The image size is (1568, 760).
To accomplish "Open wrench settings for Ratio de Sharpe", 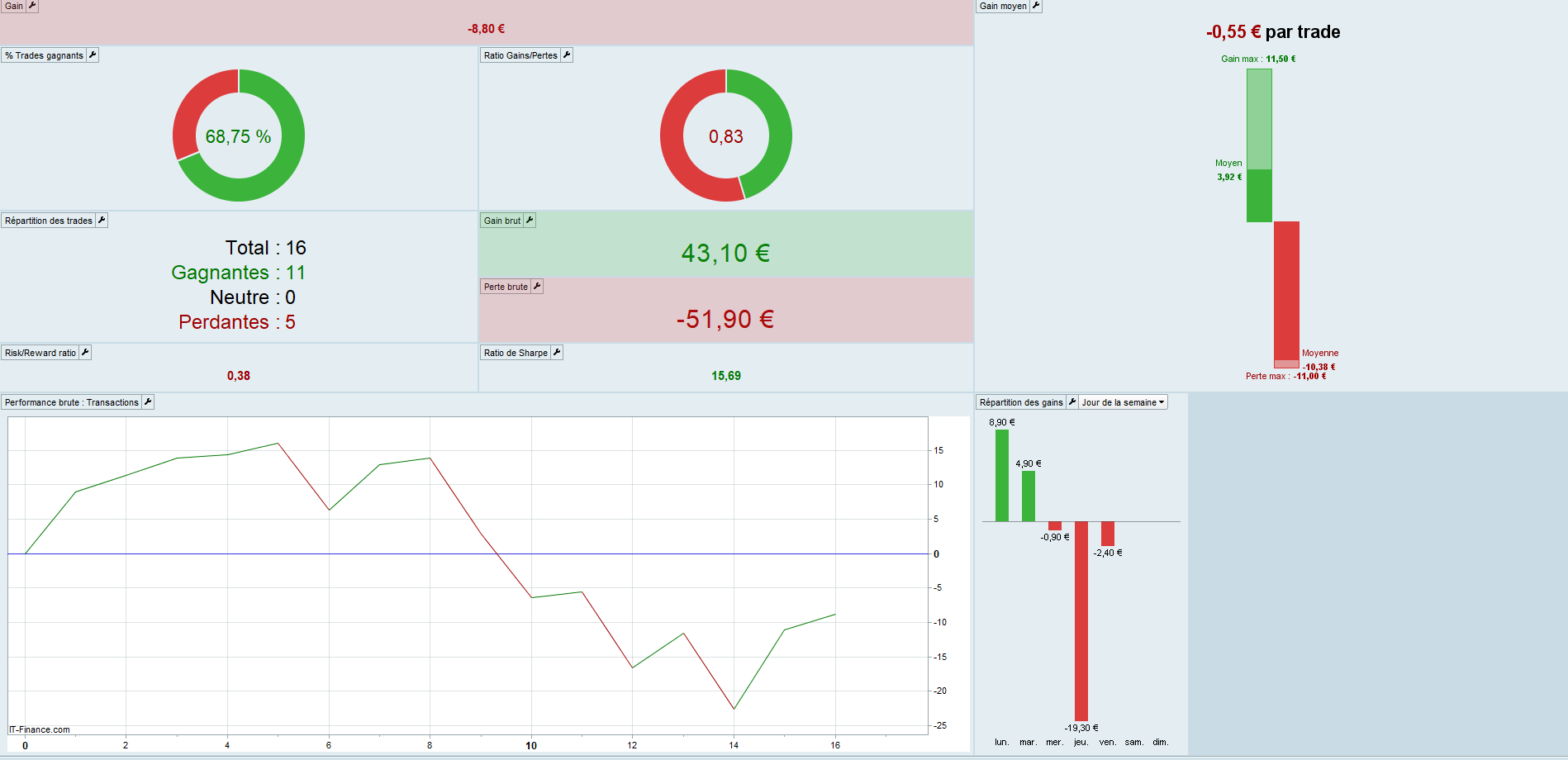I will pyautogui.click(x=557, y=353).
